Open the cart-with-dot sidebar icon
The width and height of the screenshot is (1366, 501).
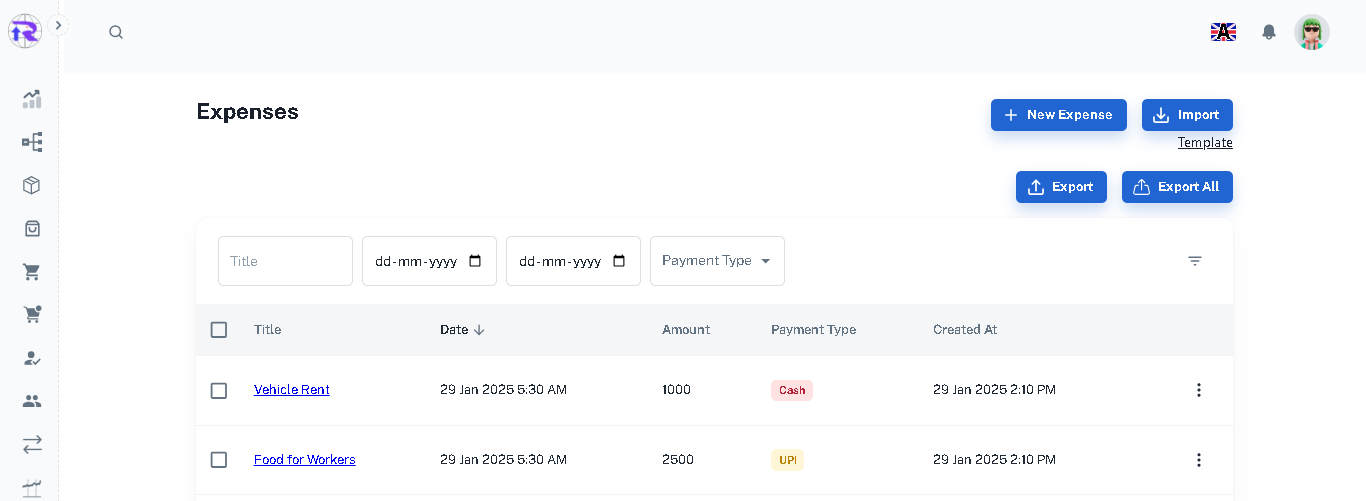pos(32,314)
